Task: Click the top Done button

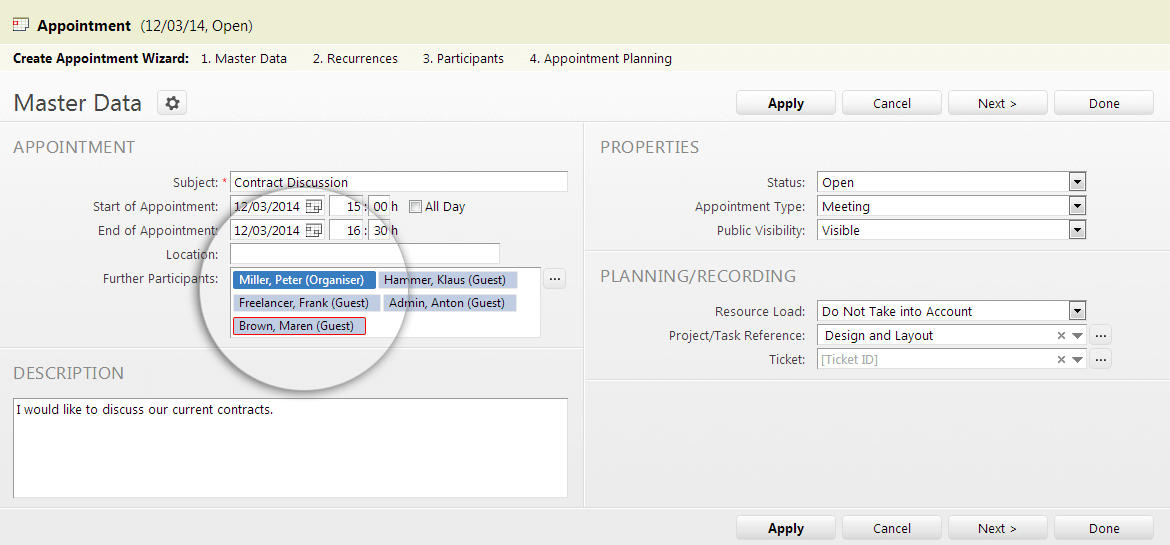Action: [1104, 103]
